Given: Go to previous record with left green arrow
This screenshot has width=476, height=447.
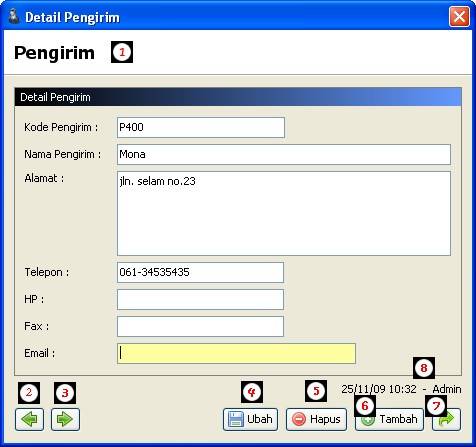Looking at the screenshot, I should (x=29, y=419).
